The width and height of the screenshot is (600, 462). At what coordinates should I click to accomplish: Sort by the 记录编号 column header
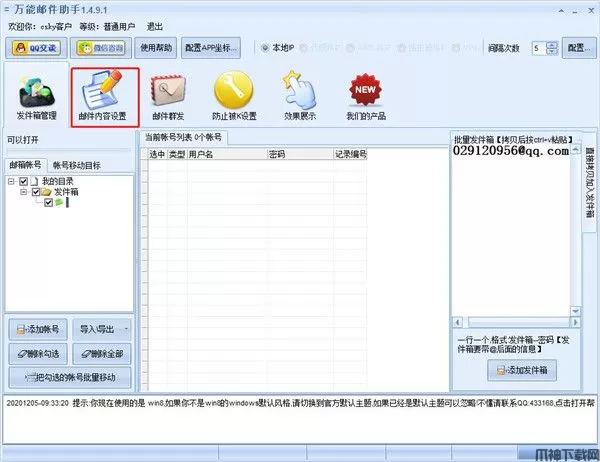pyautogui.click(x=351, y=154)
